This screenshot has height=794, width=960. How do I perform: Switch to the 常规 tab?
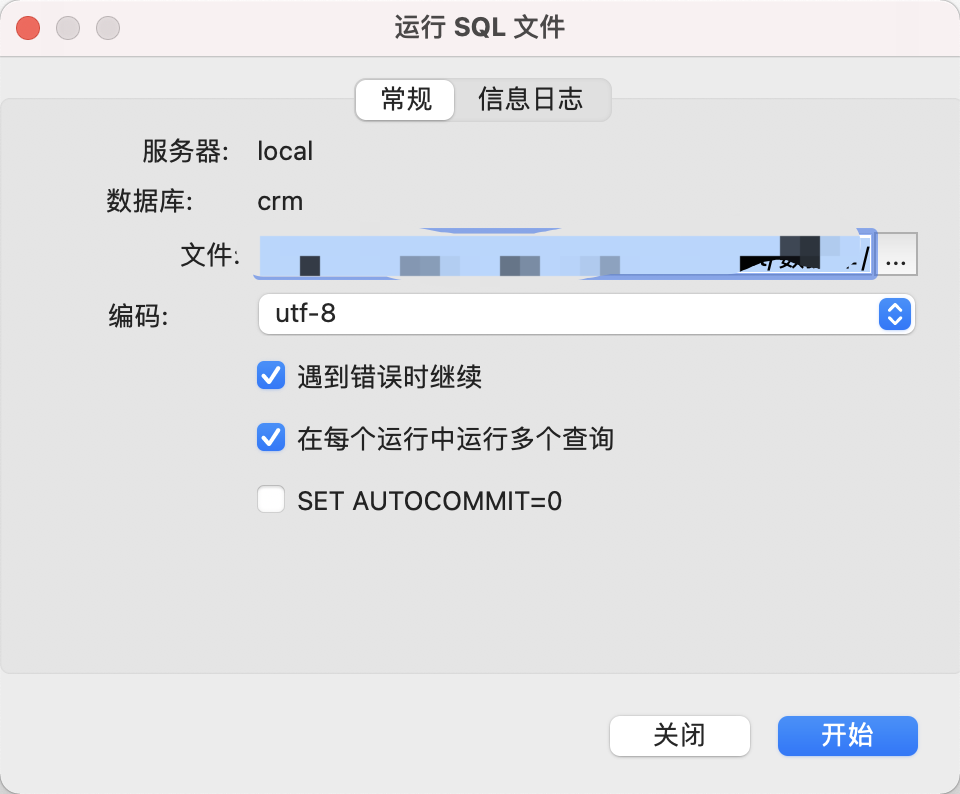tap(405, 99)
